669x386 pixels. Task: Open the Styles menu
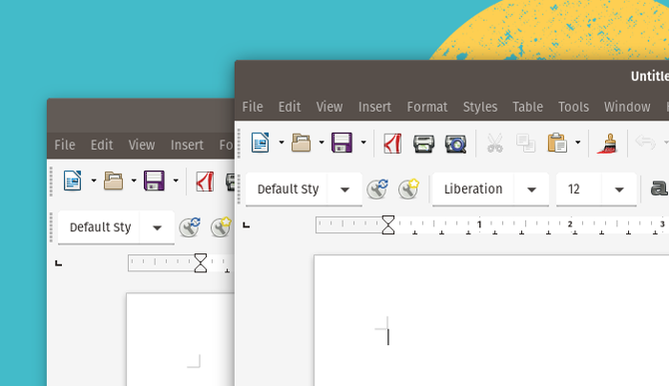[480, 107]
